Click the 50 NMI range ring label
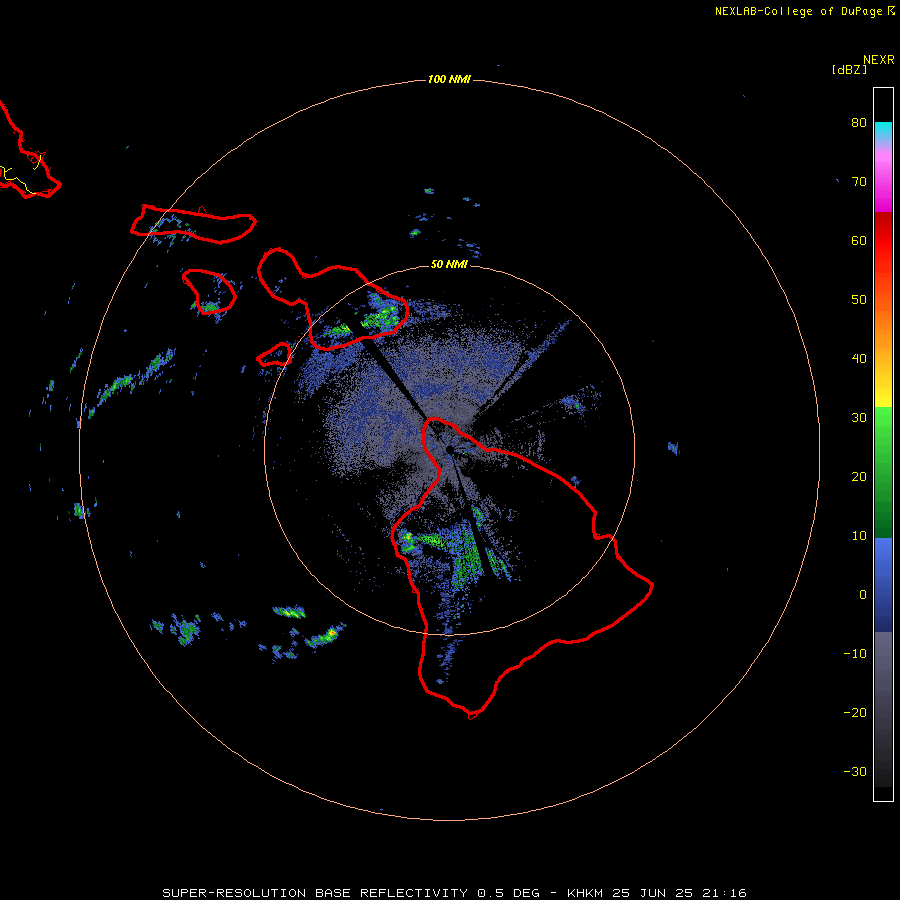Viewport: 900px width, 900px height. point(449,264)
